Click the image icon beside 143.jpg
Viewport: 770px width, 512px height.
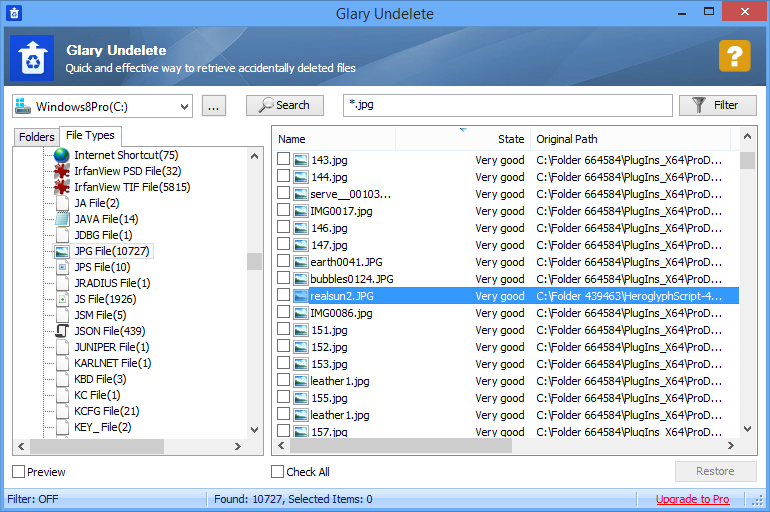coord(301,160)
